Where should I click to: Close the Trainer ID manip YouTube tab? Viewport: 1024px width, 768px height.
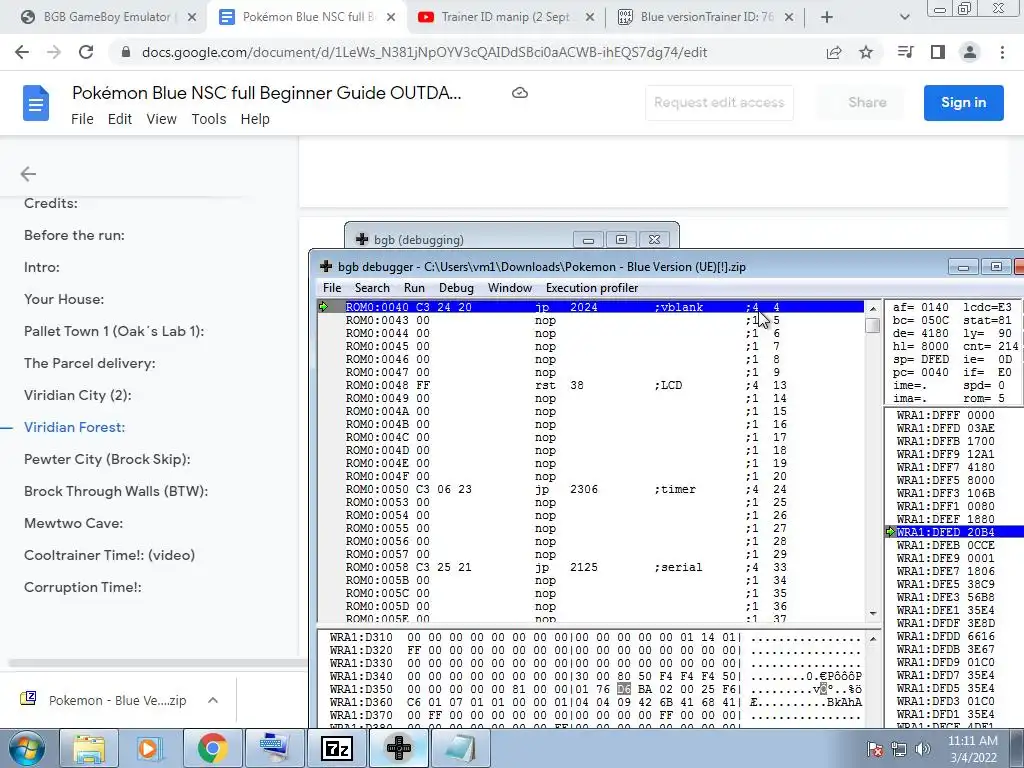pyautogui.click(x=590, y=17)
